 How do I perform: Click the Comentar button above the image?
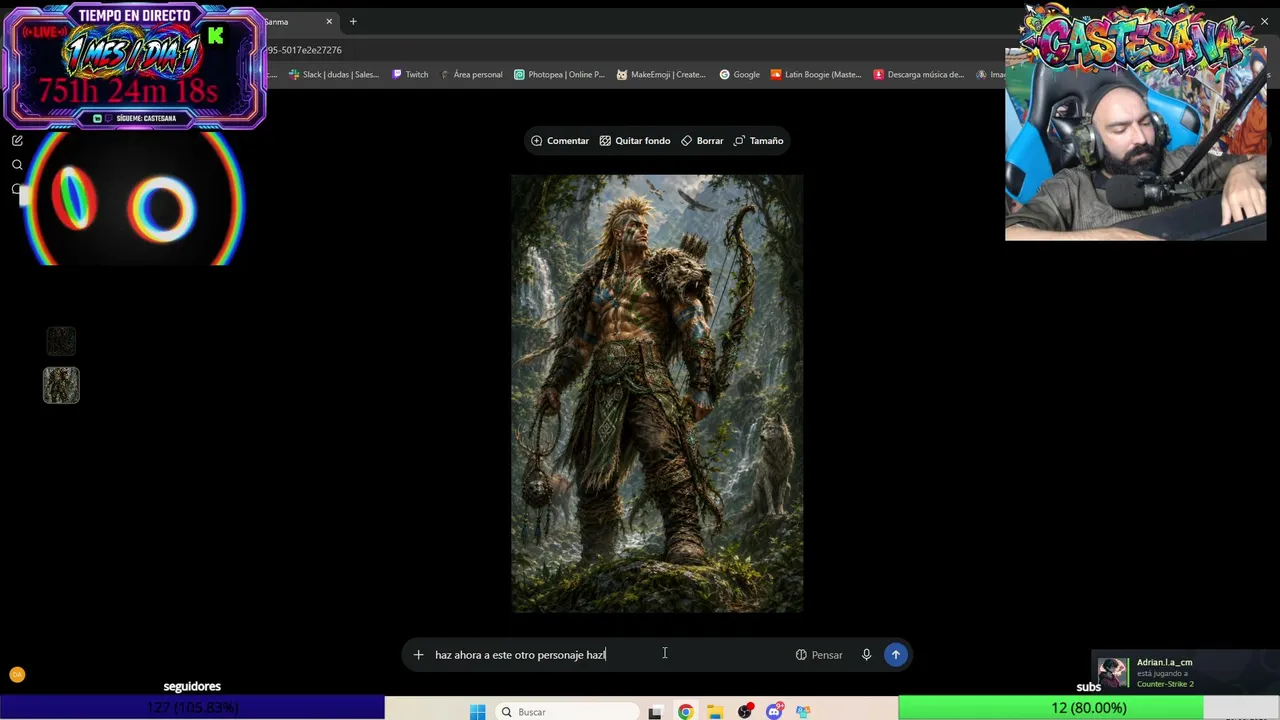coord(560,141)
